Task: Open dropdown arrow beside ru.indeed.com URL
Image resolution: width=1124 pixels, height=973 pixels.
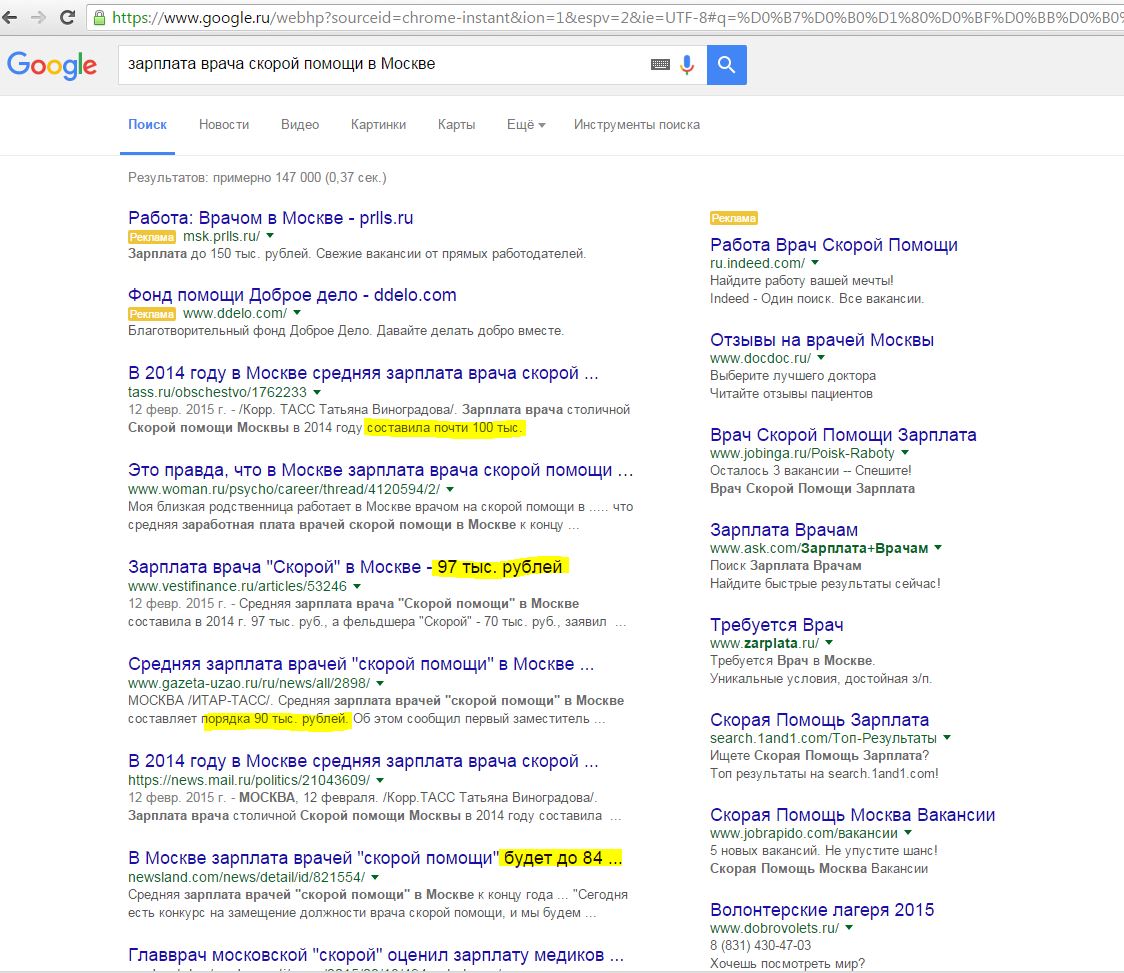Action: point(815,263)
